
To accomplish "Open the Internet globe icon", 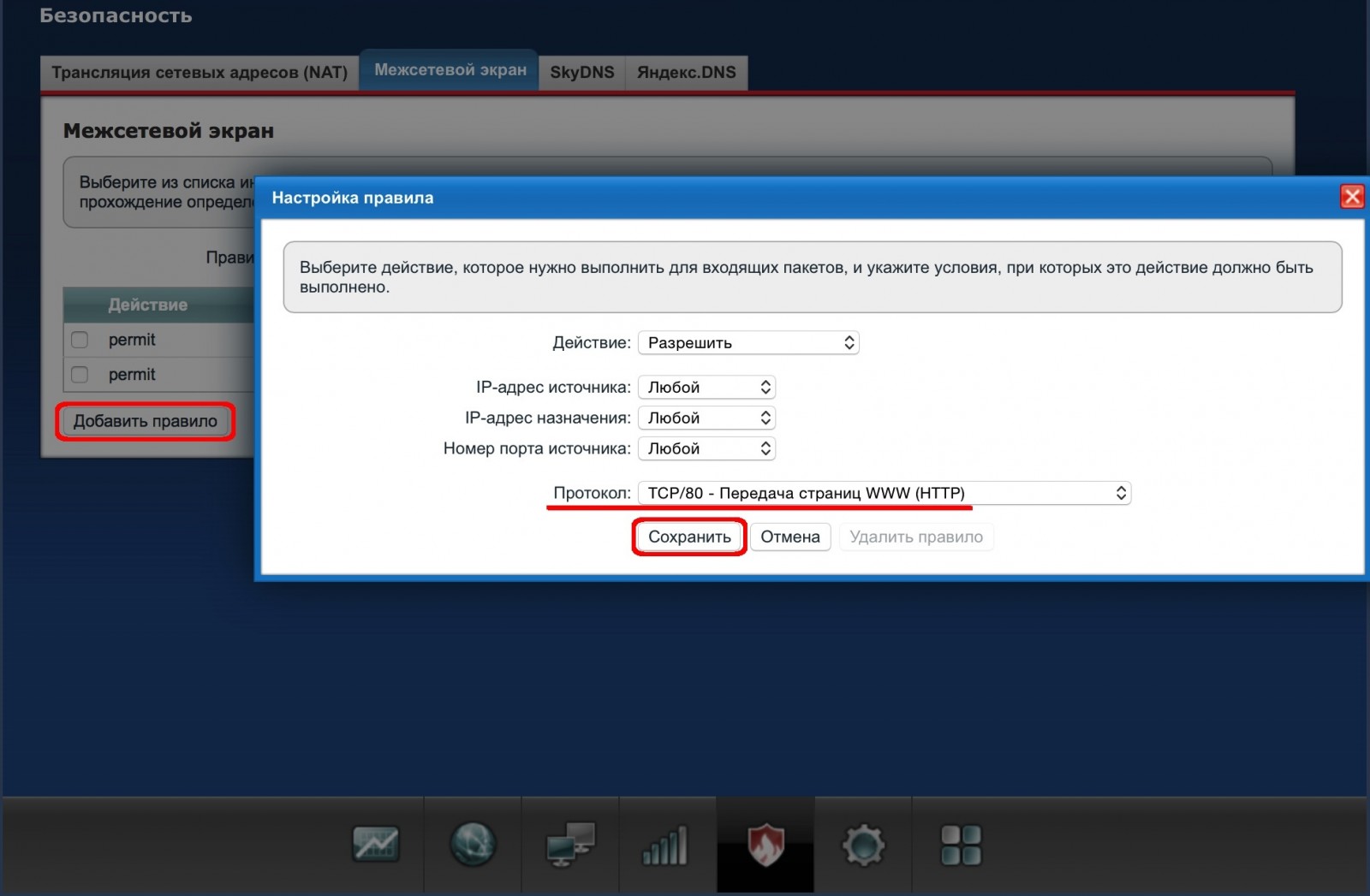I will 474,845.
